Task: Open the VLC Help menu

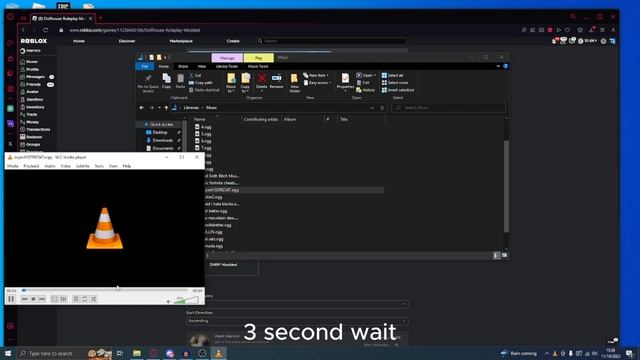Action: point(127,166)
